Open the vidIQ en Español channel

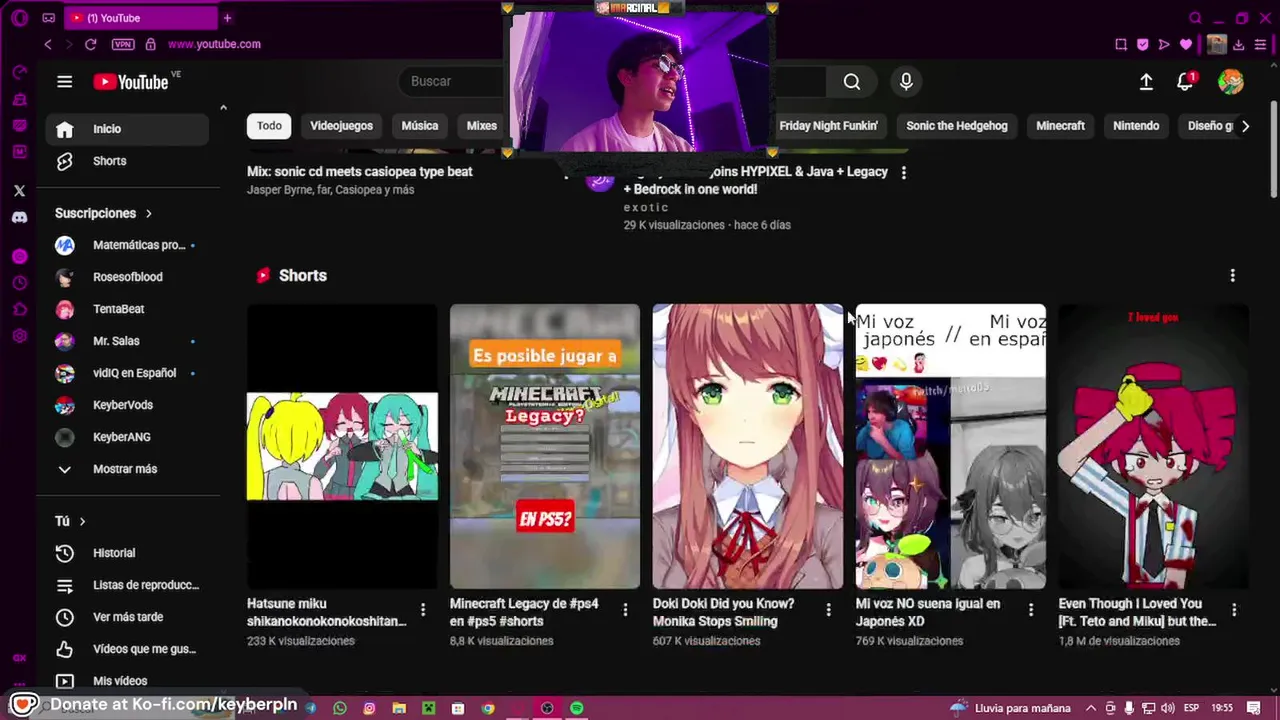point(127,373)
